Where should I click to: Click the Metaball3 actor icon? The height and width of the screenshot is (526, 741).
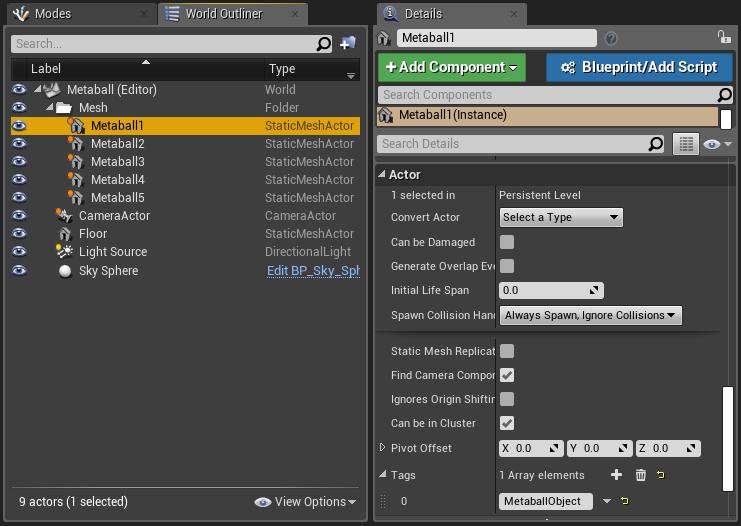75,162
